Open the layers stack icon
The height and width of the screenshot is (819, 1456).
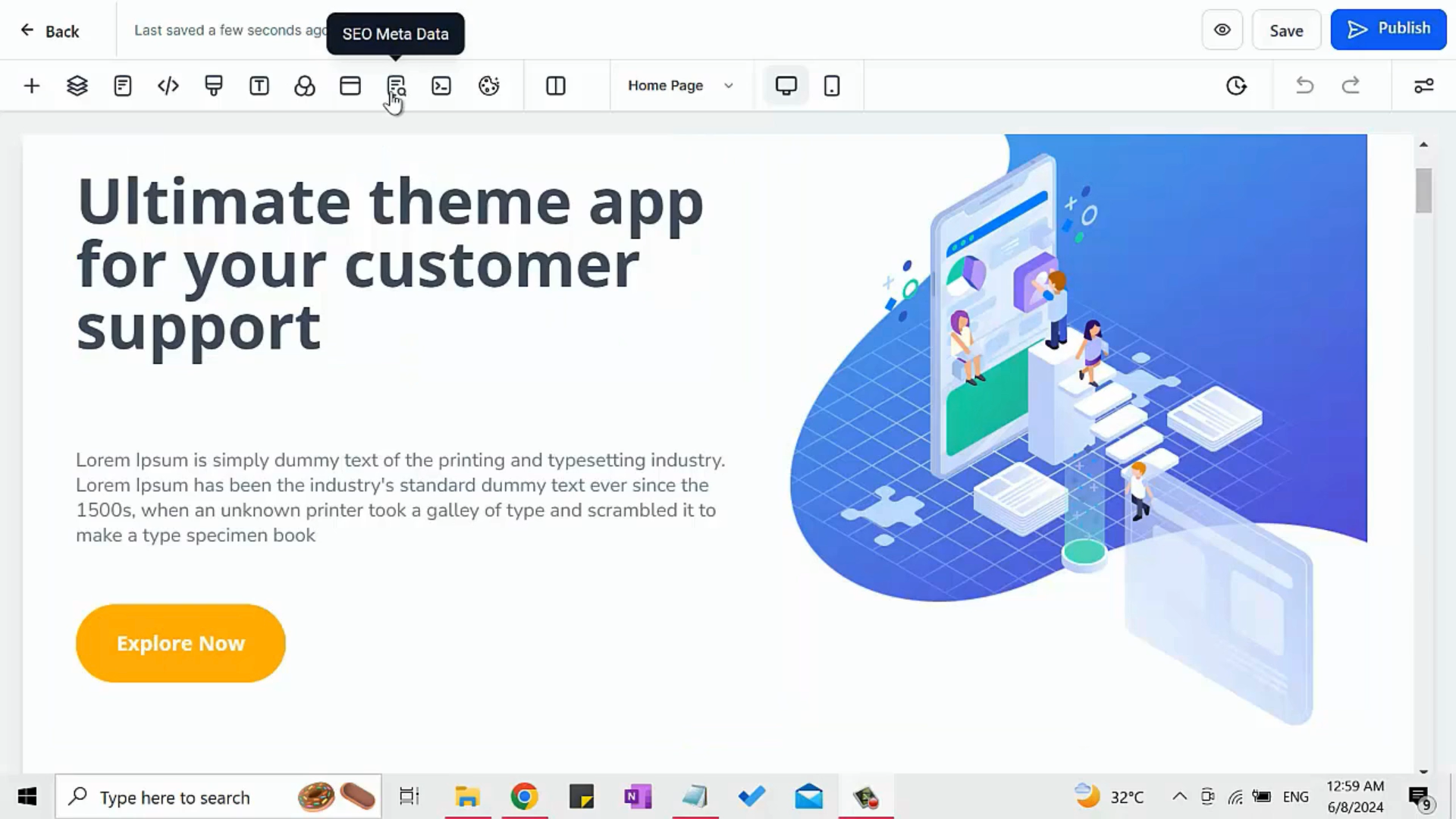pos(77,86)
